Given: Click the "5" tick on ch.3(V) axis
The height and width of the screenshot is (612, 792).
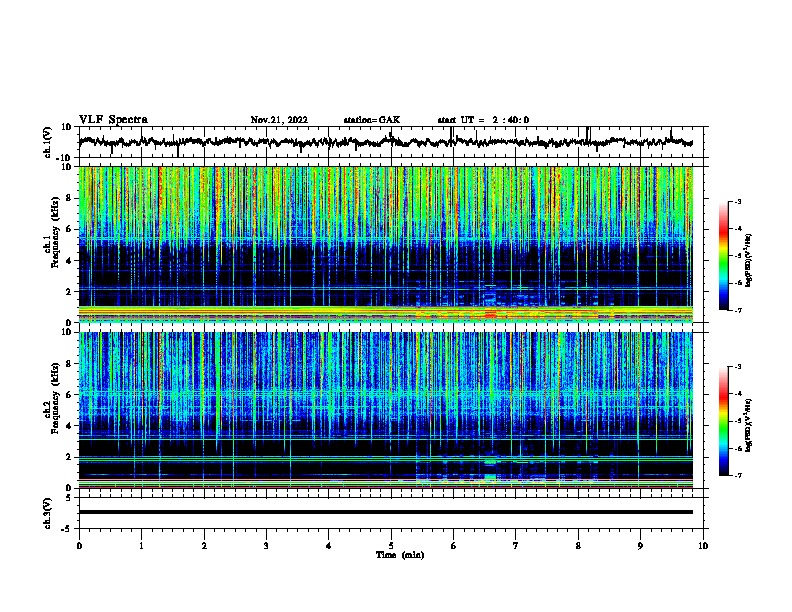Looking at the screenshot, I should 70,498.
